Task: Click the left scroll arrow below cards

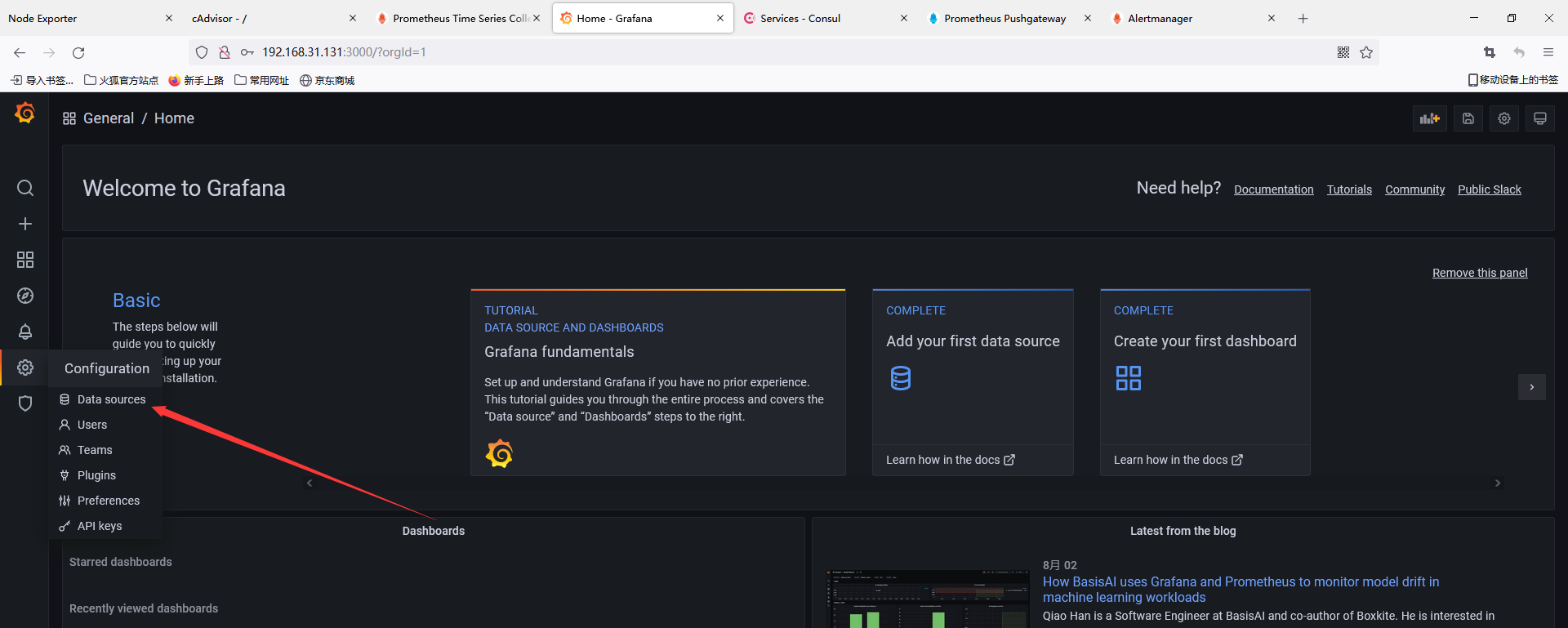Action: pyautogui.click(x=310, y=483)
